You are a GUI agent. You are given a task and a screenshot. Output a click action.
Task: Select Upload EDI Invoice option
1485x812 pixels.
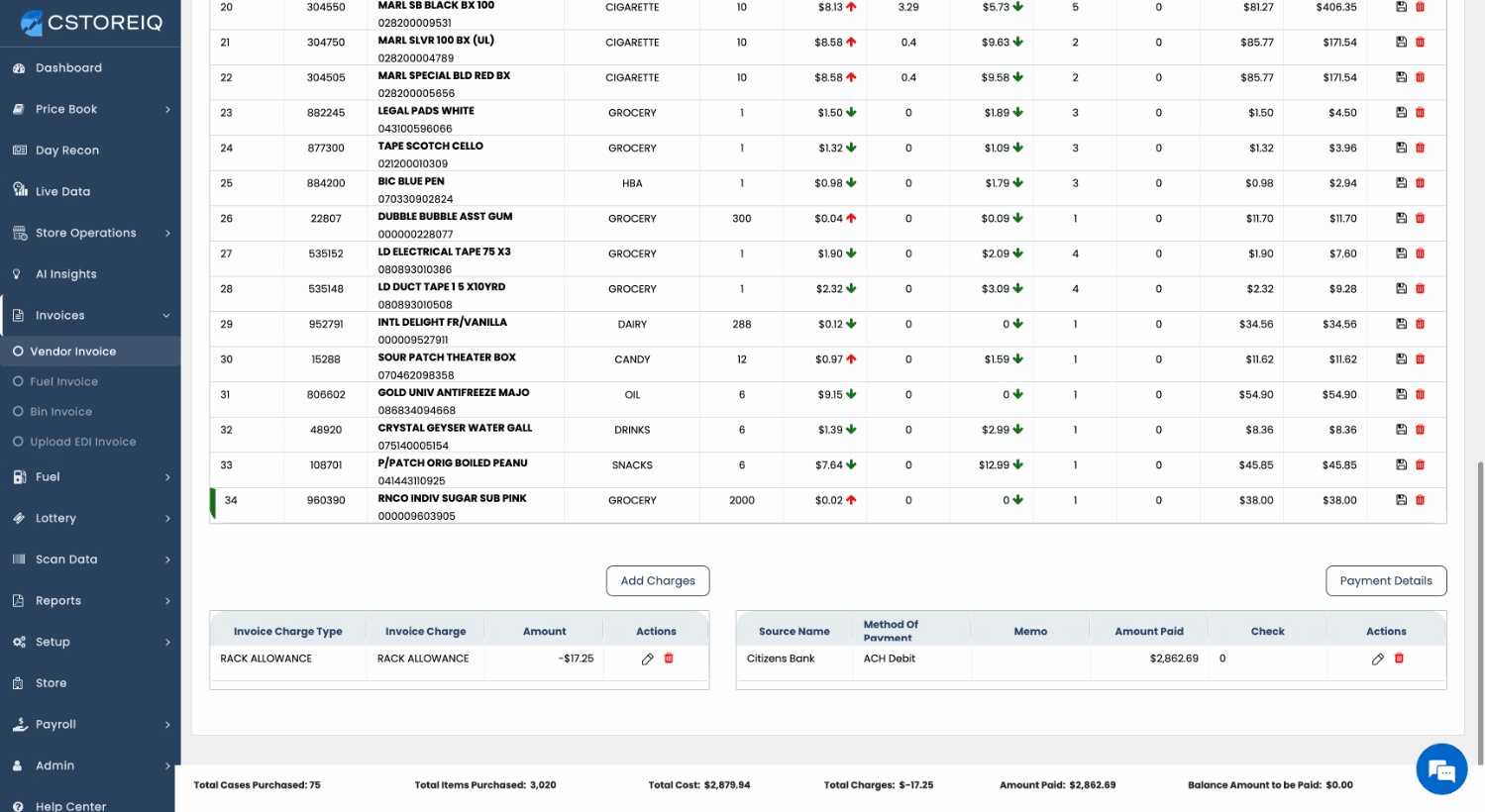coord(82,443)
